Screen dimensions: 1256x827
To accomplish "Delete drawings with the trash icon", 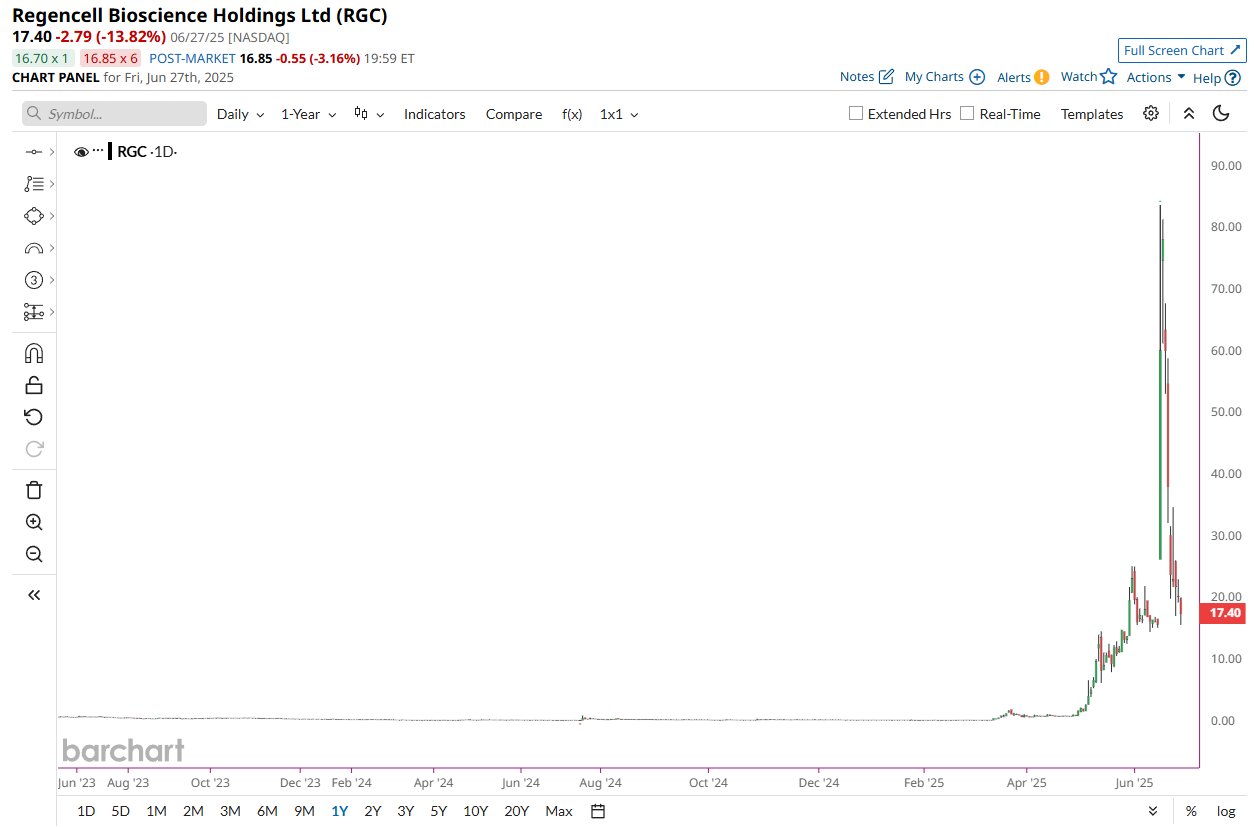I will [34, 490].
